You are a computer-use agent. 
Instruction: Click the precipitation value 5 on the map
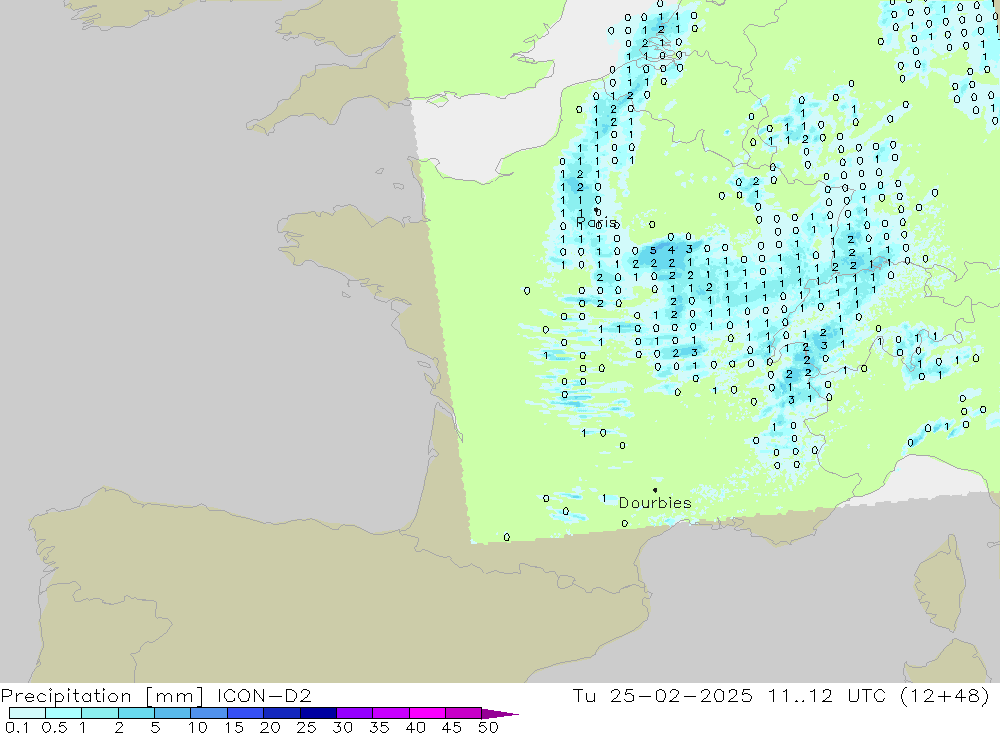click(653, 251)
